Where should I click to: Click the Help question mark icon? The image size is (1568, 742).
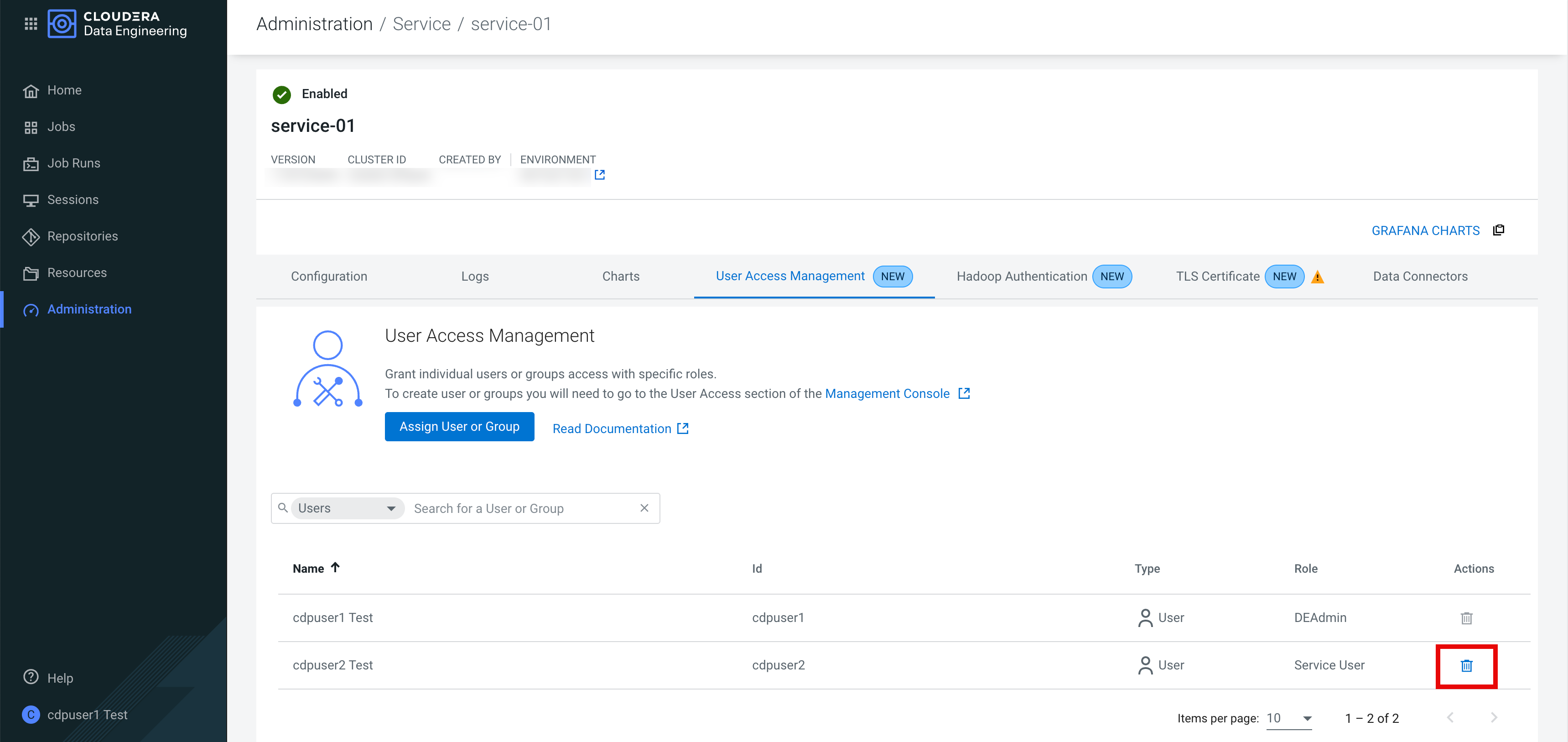31,677
